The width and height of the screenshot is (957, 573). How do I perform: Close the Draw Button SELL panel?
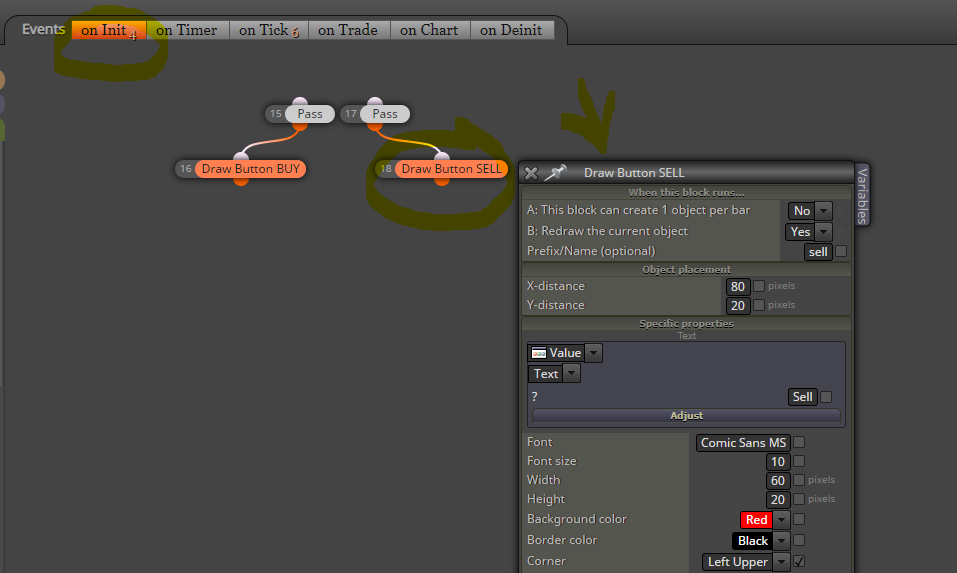pos(531,173)
